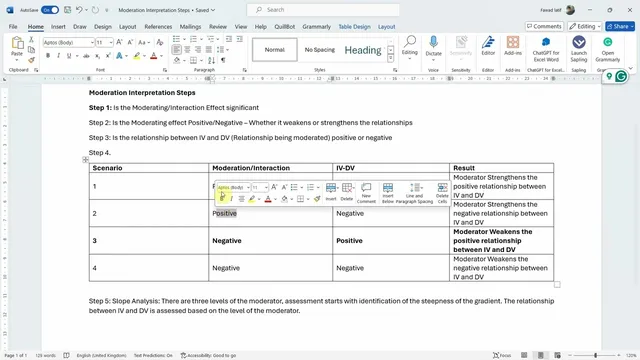Undo the last action
640x360 pixels.
tap(79, 10)
